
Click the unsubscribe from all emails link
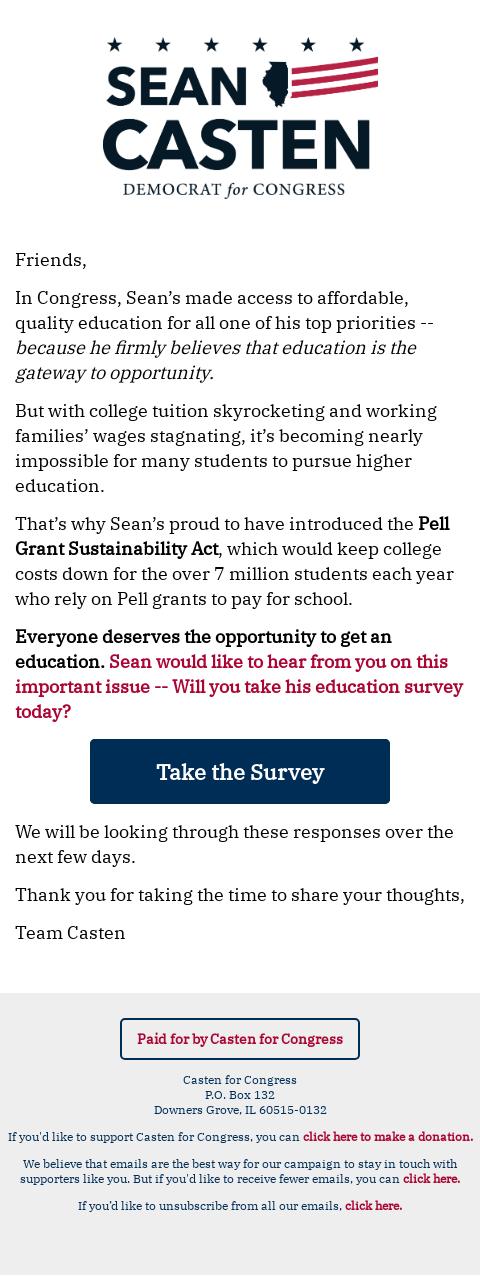[373, 1205]
